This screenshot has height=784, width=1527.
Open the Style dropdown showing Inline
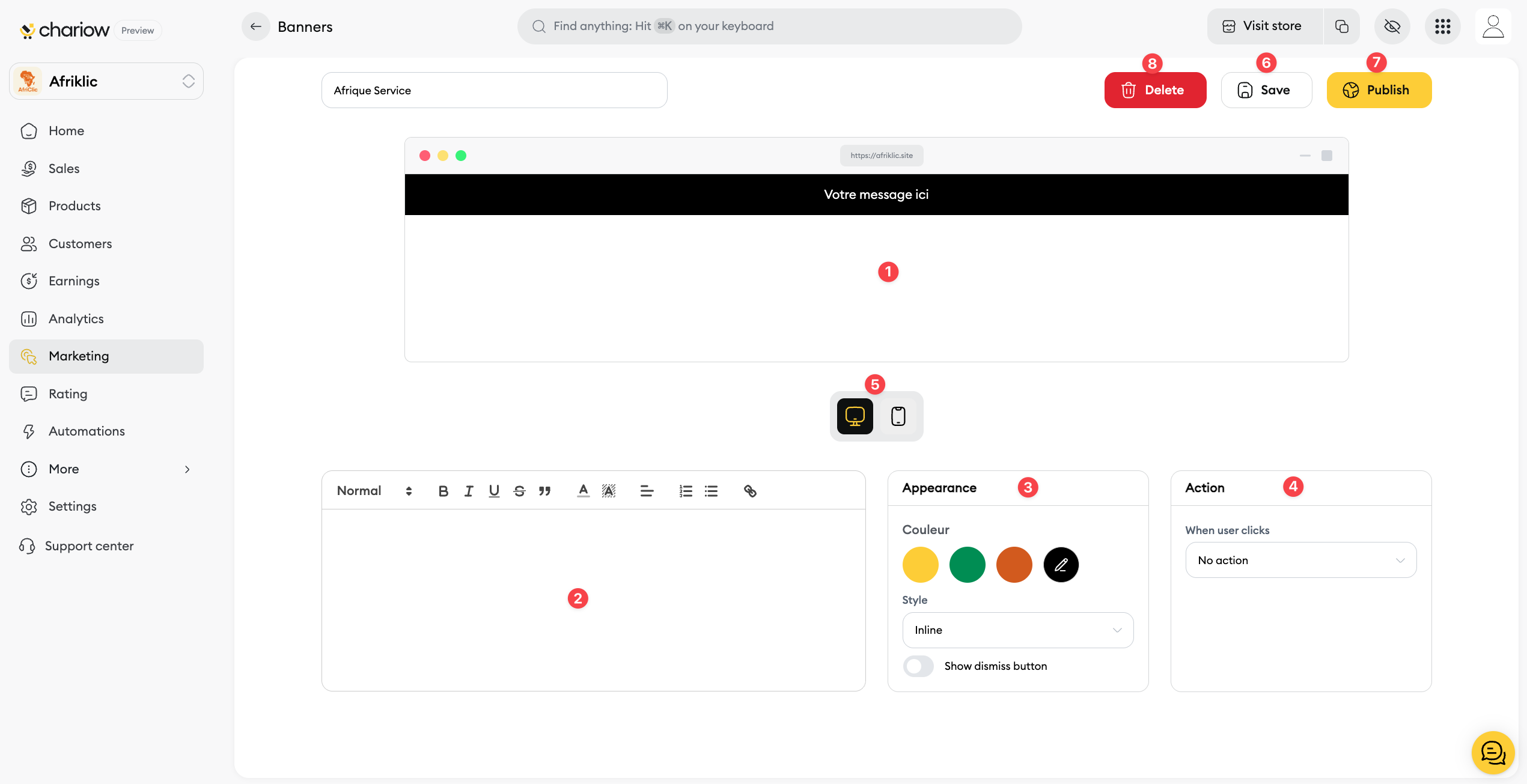click(1017, 630)
